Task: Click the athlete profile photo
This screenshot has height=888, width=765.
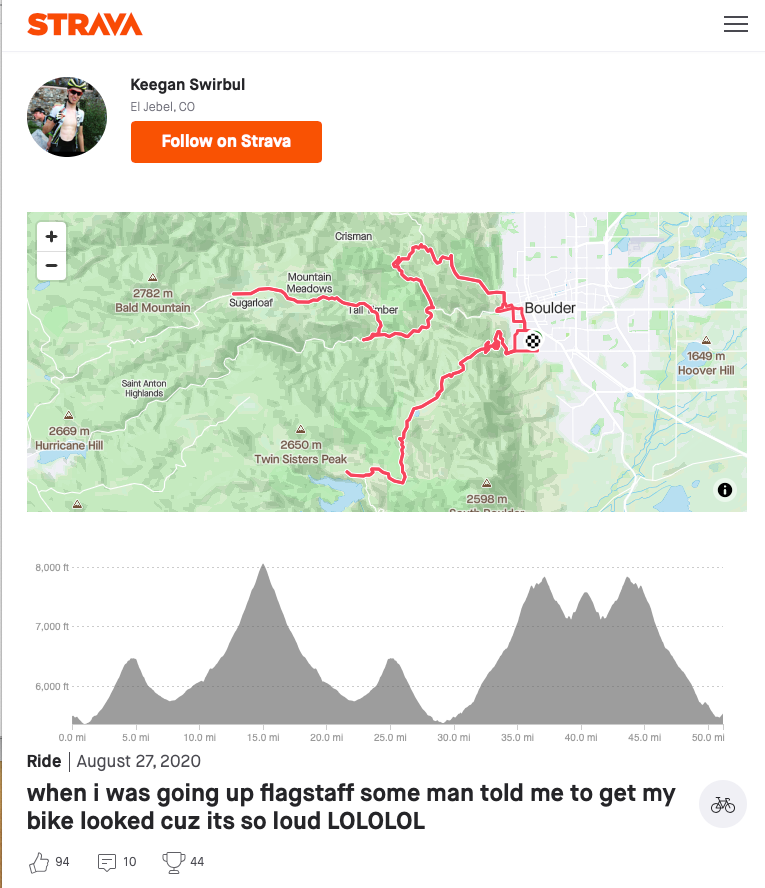Action: pyautogui.click(x=67, y=116)
